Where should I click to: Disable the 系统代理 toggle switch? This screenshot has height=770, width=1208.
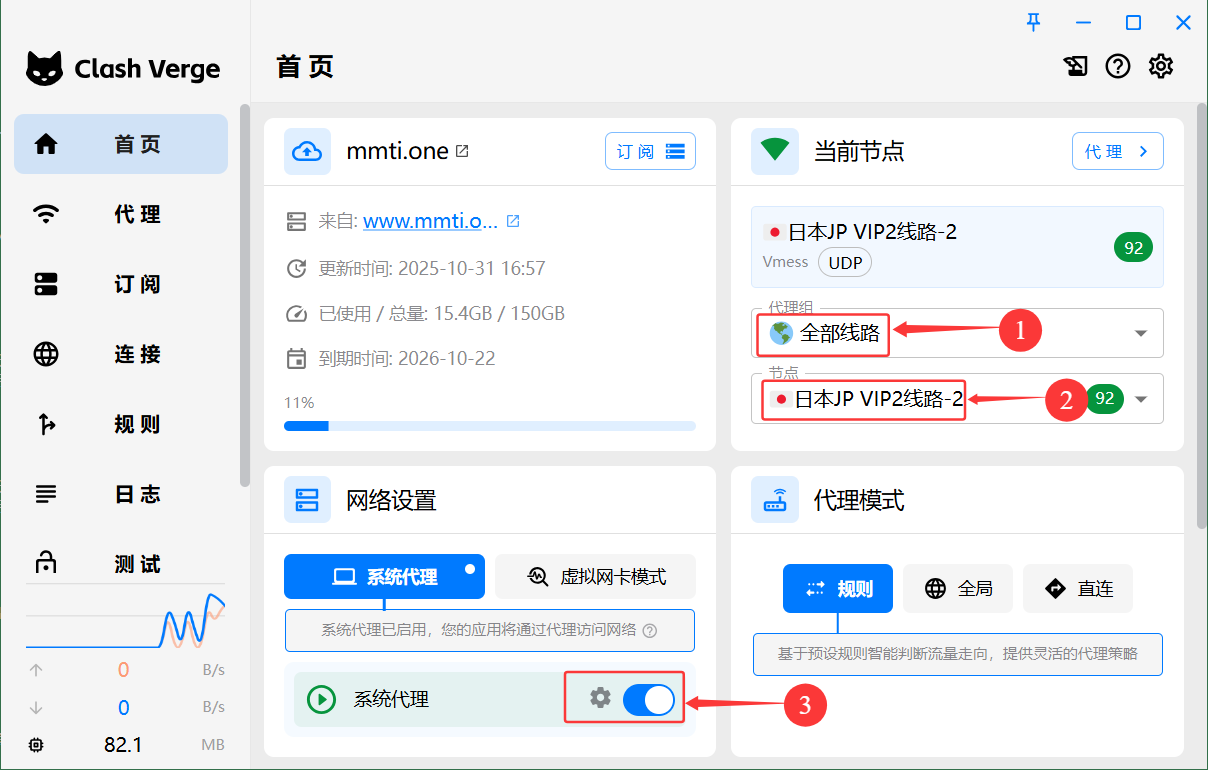pyautogui.click(x=648, y=699)
